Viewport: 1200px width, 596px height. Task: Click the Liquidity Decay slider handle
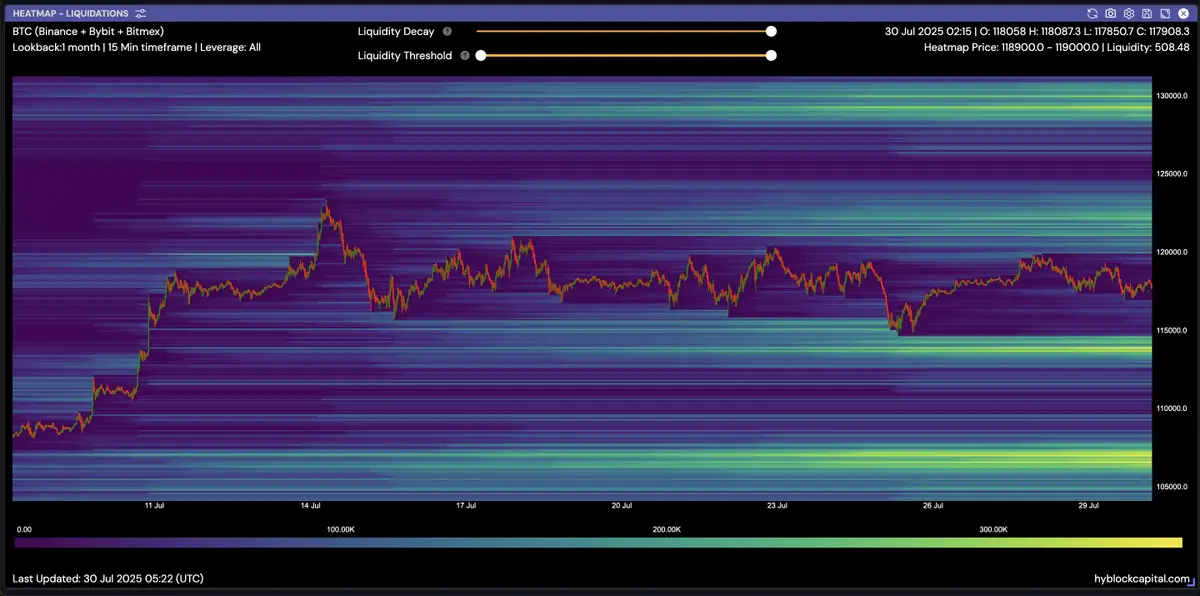pos(771,31)
